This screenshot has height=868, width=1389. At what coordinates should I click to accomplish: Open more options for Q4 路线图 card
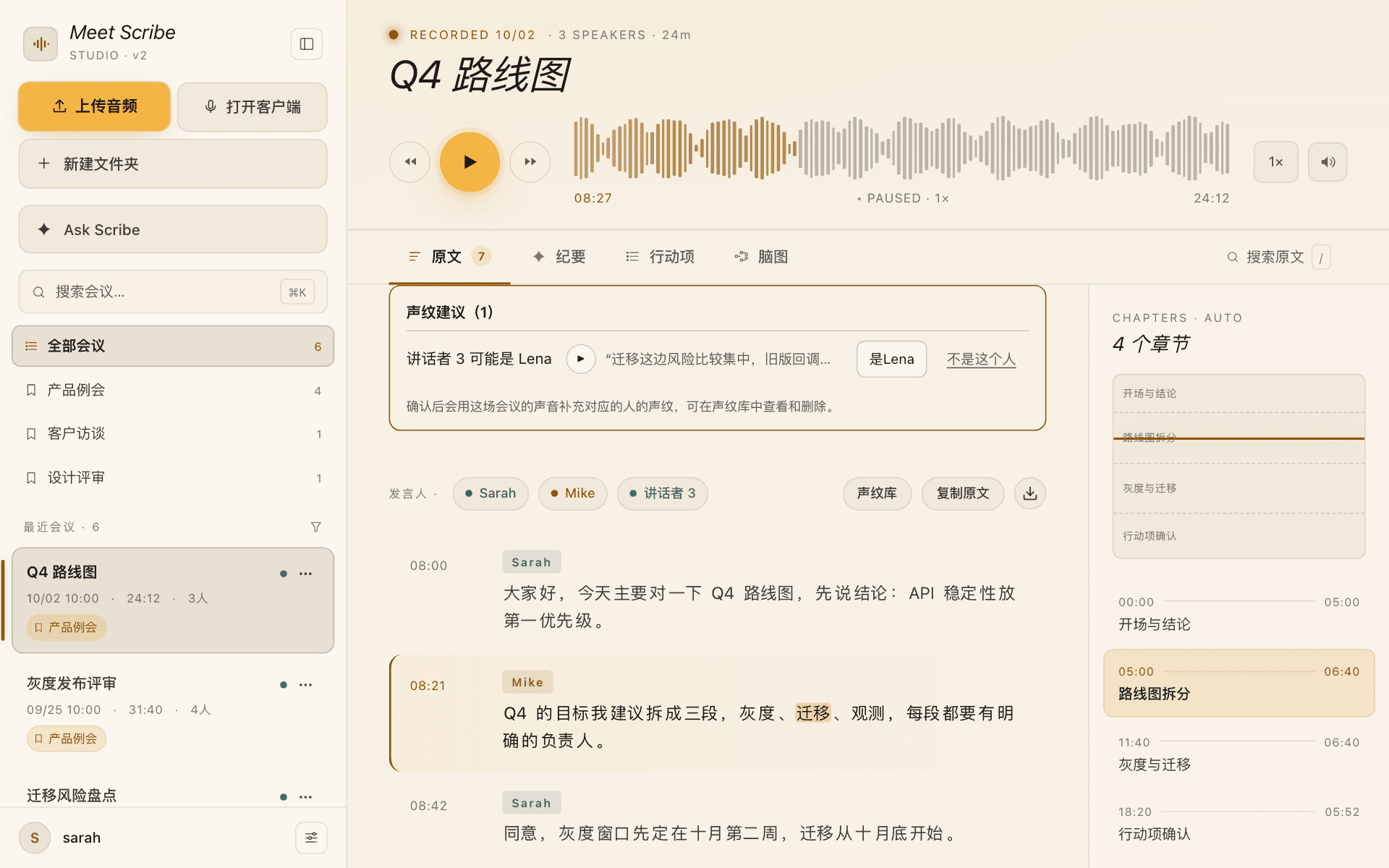(x=306, y=574)
